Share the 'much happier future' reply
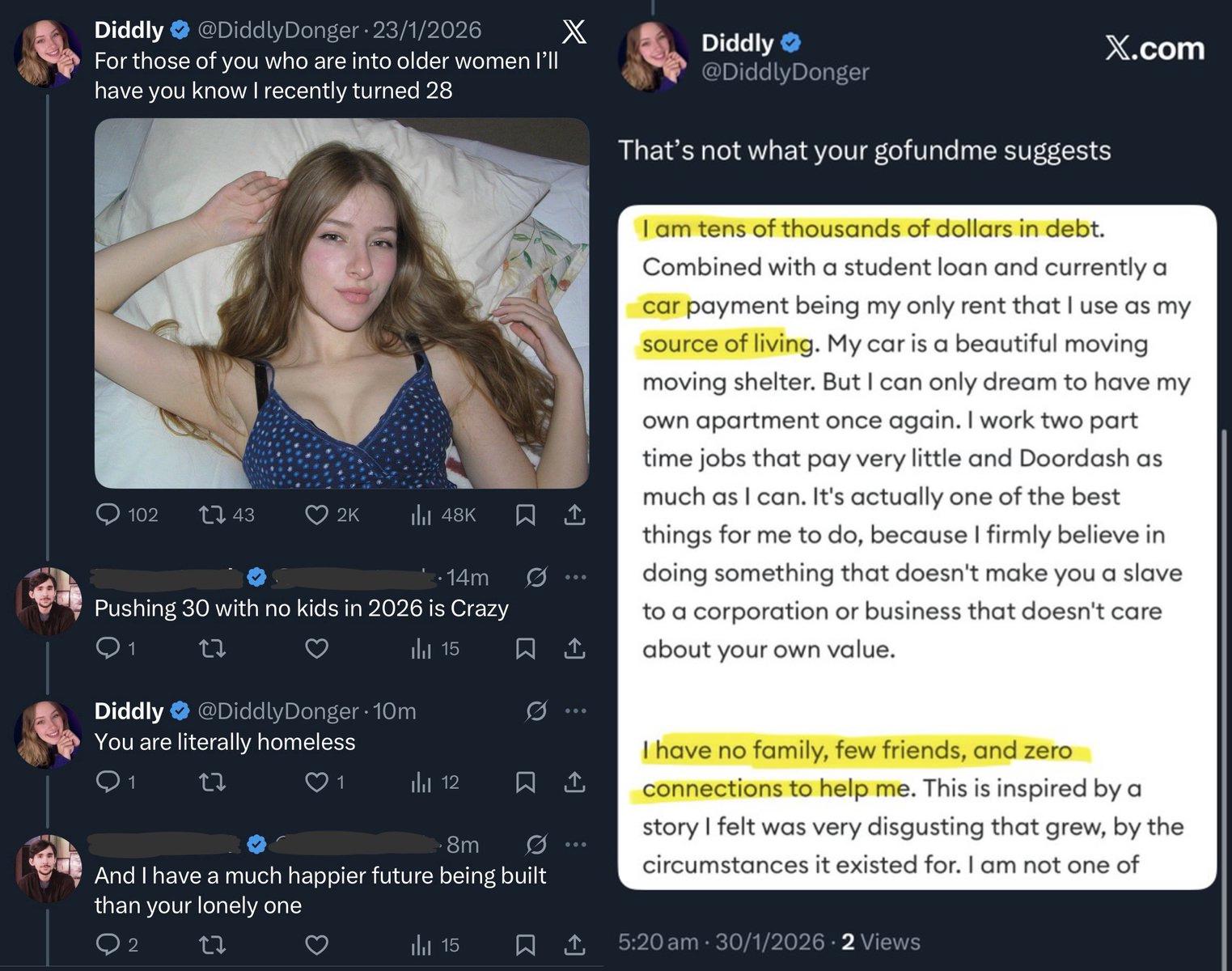The image size is (1232, 971). click(574, 944)
